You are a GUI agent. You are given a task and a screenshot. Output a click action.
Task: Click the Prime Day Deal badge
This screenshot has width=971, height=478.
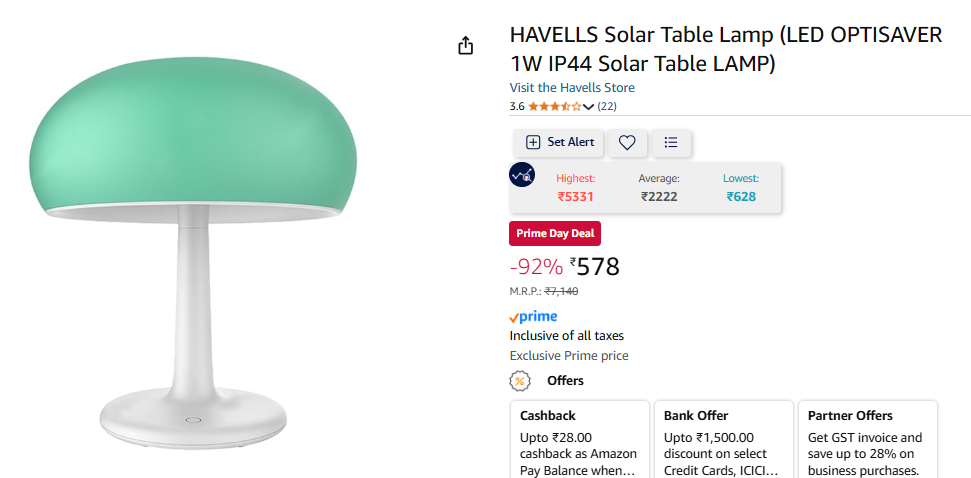(x=555, y=234)
